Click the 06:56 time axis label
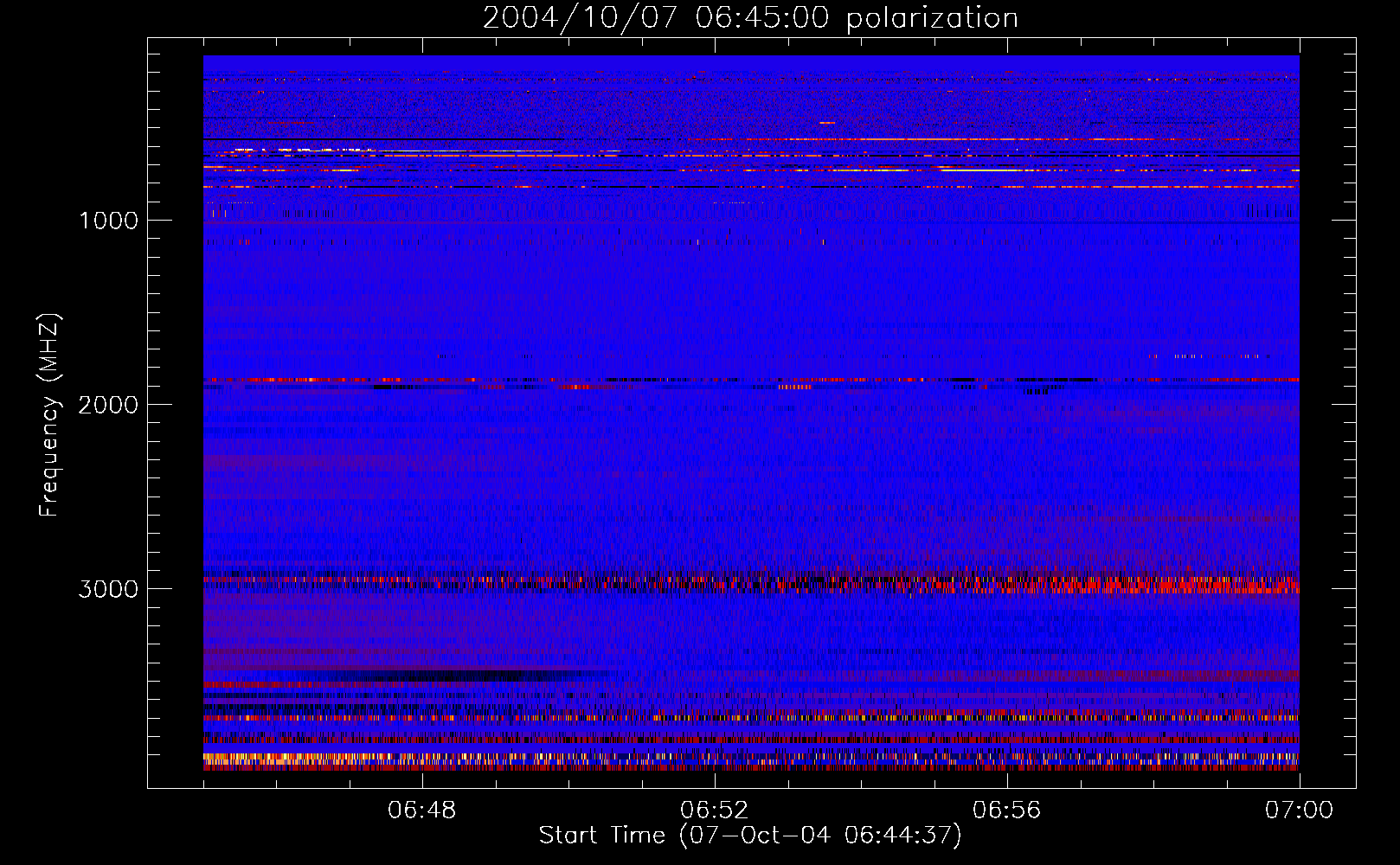Image resolution: width=1400 pixels, height=865 pixels. (1007, 811)
